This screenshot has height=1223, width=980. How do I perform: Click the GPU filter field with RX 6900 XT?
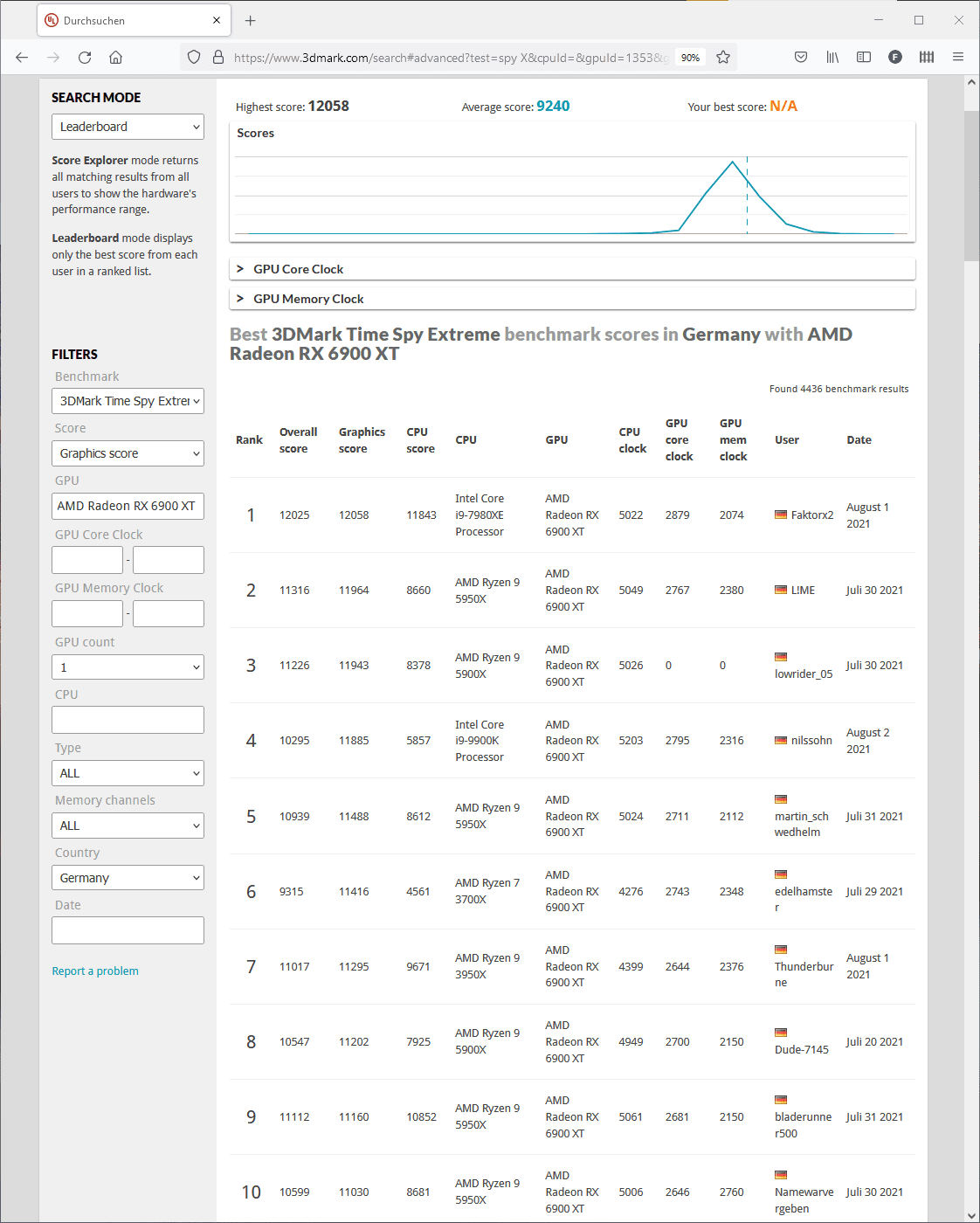click(128, 506)
